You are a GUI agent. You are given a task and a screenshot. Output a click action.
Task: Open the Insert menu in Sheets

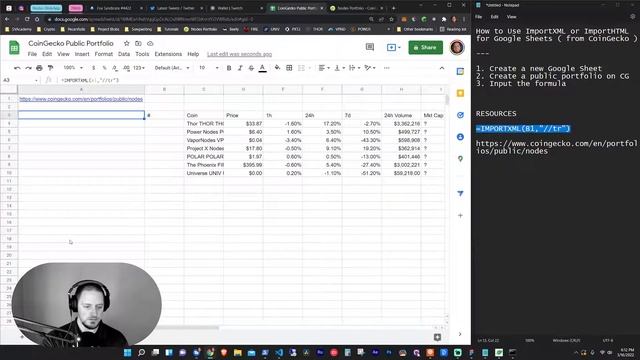tap(82, 54)
